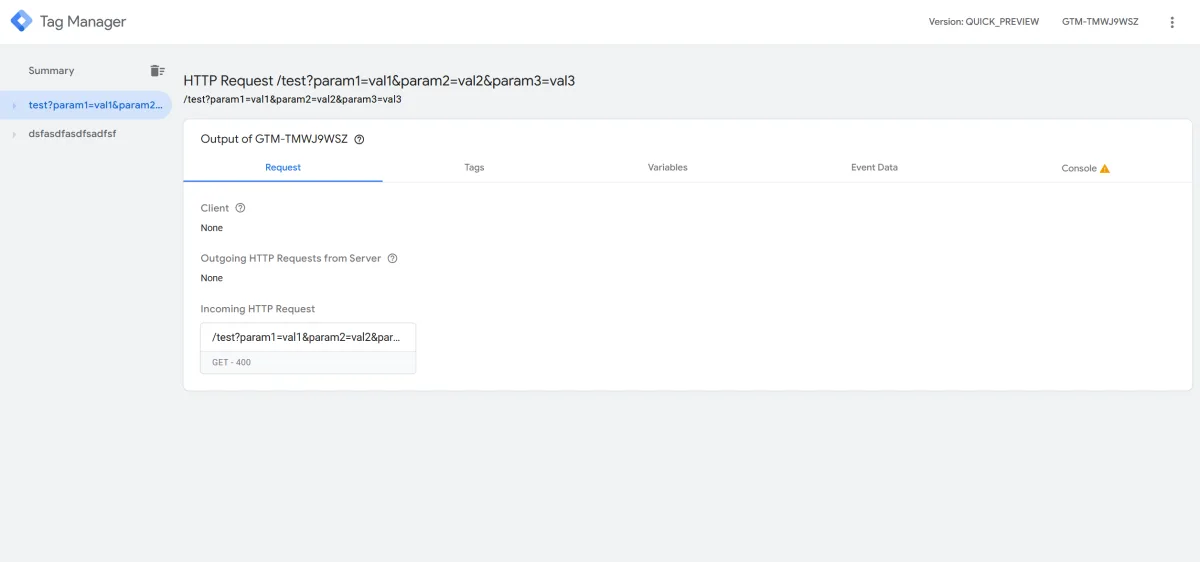This screenshot has width=1200, height=562.
Task: Click the HTTP Request page heading
Action: tap(379, 81)
